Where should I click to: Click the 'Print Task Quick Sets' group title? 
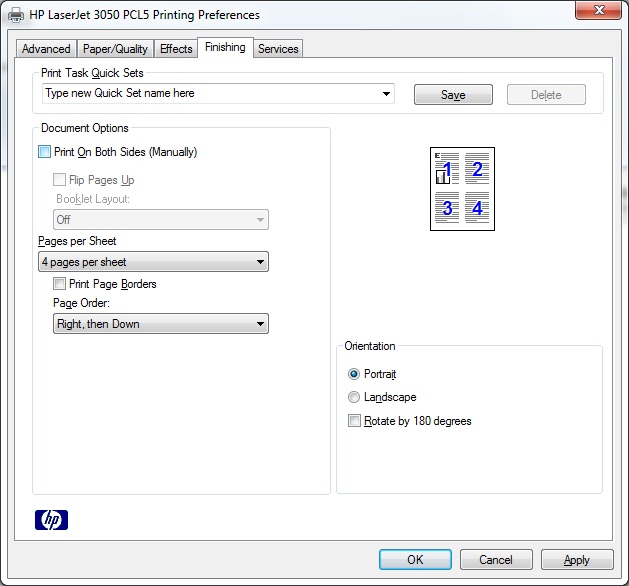[x=92, y=73]
